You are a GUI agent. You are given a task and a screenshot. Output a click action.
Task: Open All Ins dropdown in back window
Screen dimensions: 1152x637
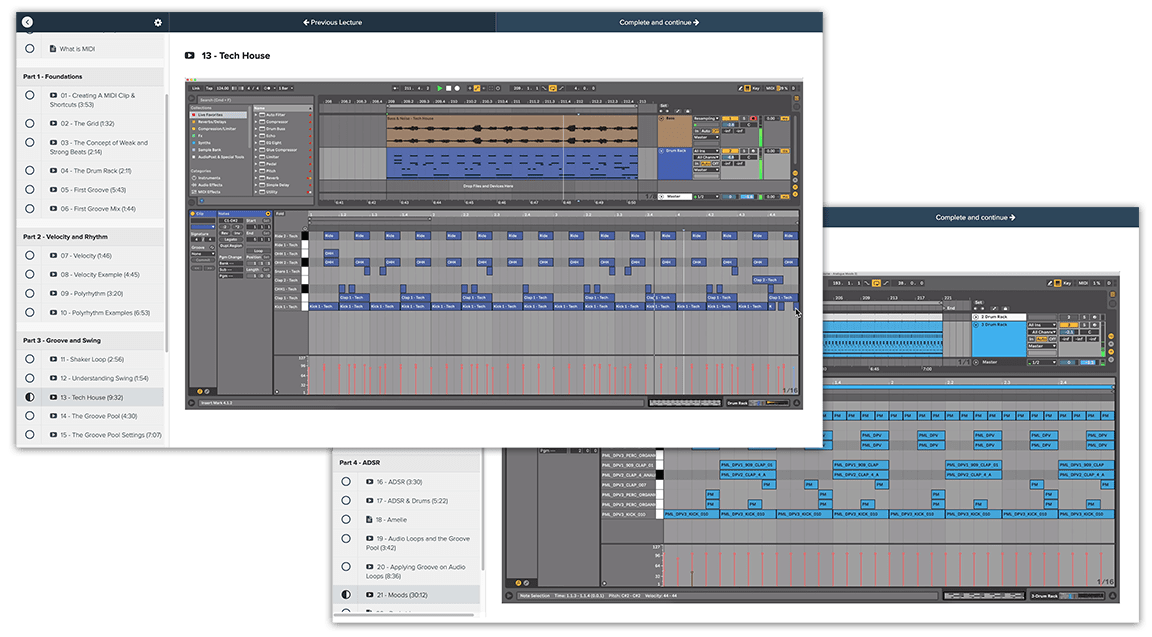(x=1042, y=325)
